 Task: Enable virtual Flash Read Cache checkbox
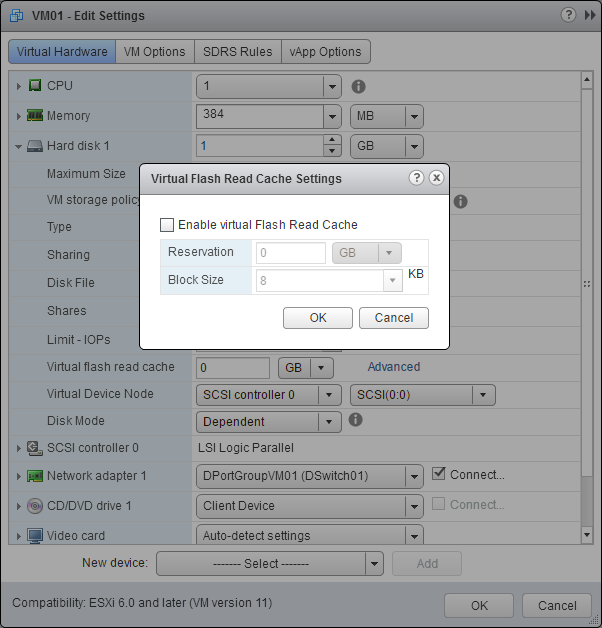point(167,225)
